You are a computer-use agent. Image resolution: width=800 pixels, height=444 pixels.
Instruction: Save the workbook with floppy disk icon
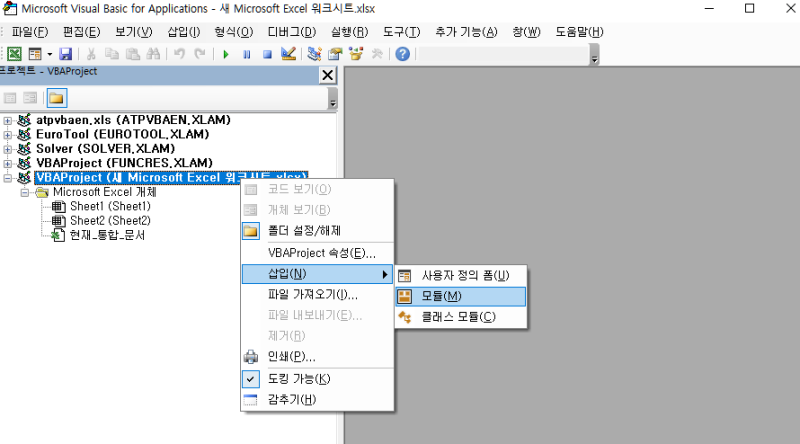tap(66, 54)
